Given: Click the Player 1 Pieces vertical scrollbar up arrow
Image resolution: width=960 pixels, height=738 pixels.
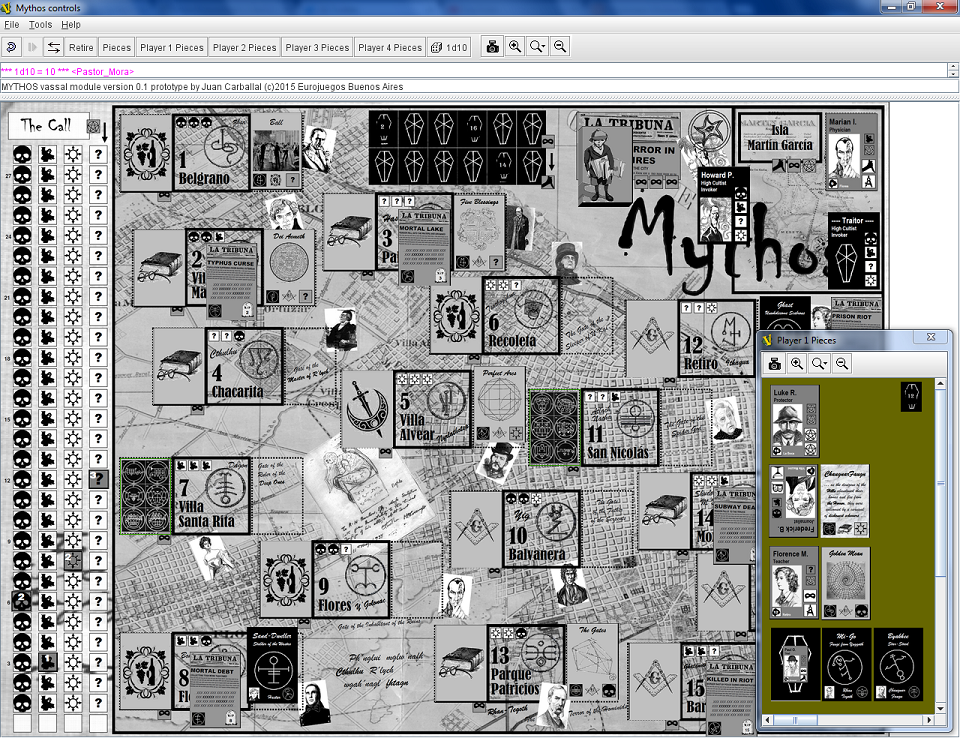Looking at the screenshot, I should pos(941,383).
